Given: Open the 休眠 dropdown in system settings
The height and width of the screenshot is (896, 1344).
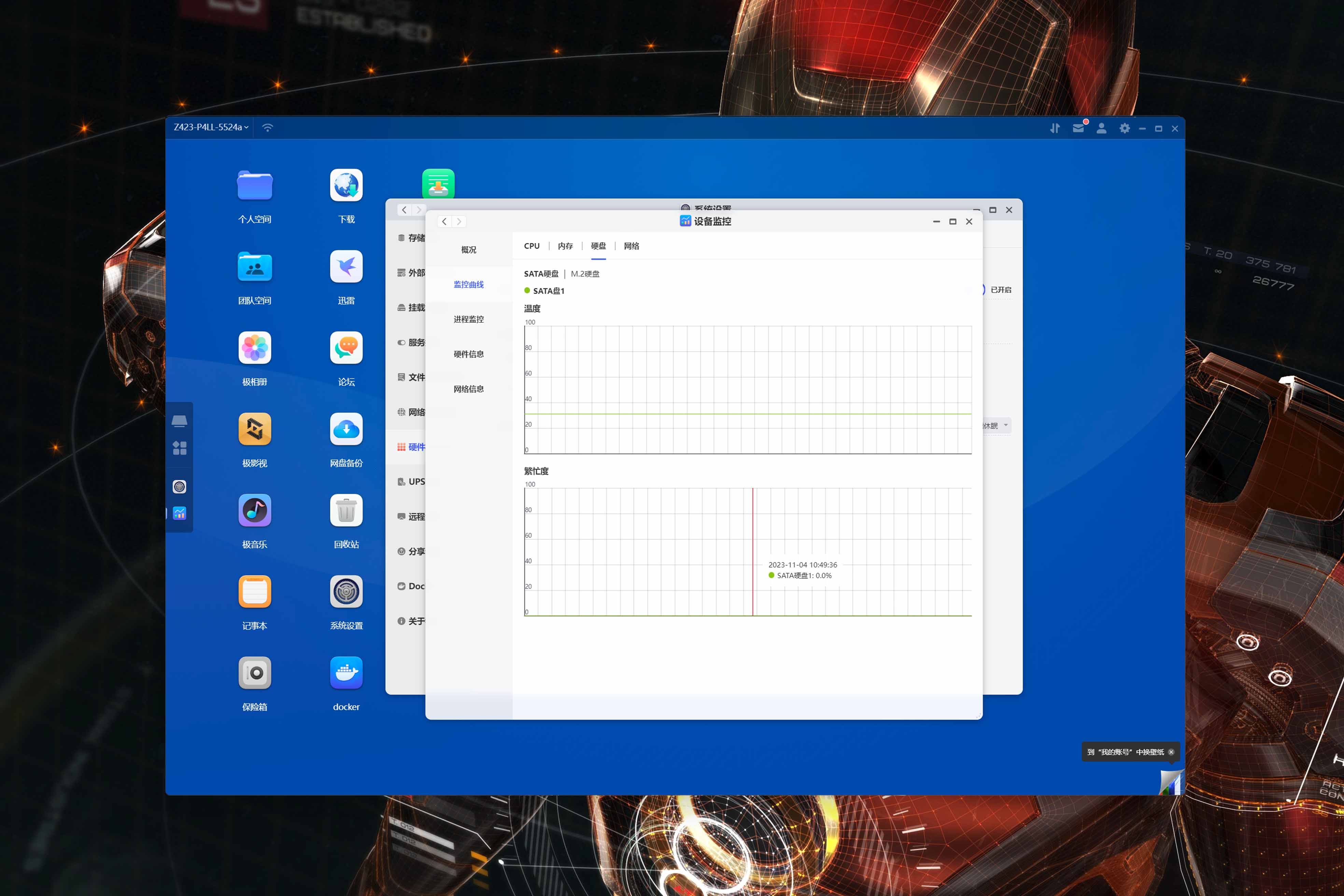Looking at the screenshot, I should click(997, 426).
